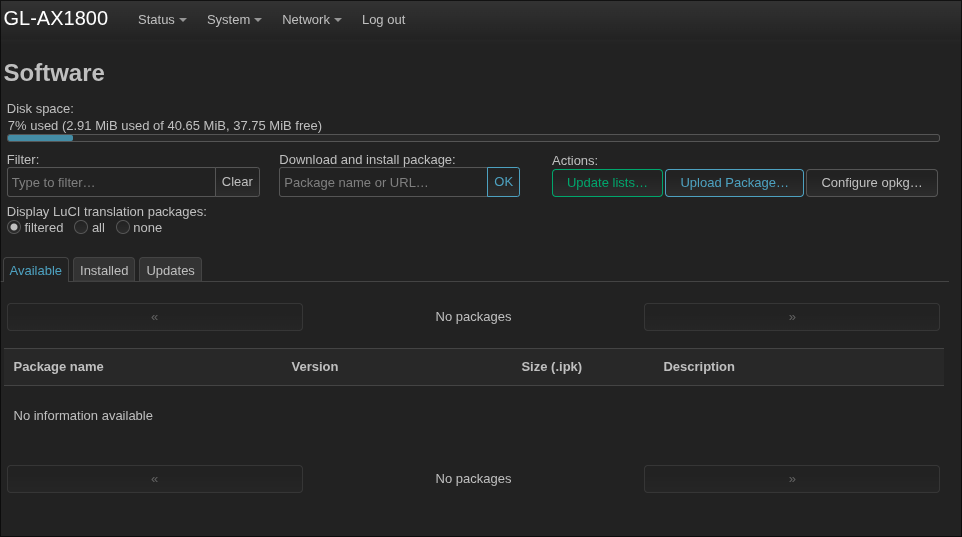Click the Clear filter button

coord(237,182)
